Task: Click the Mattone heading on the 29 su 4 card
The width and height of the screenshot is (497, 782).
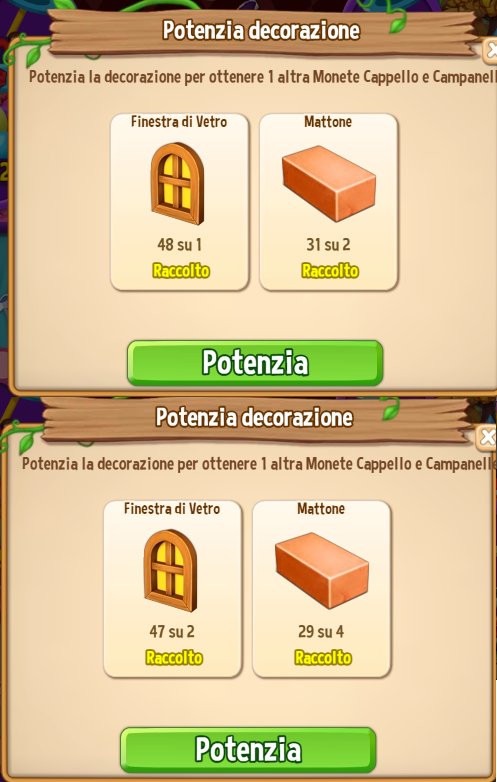Action: [321, 509]
